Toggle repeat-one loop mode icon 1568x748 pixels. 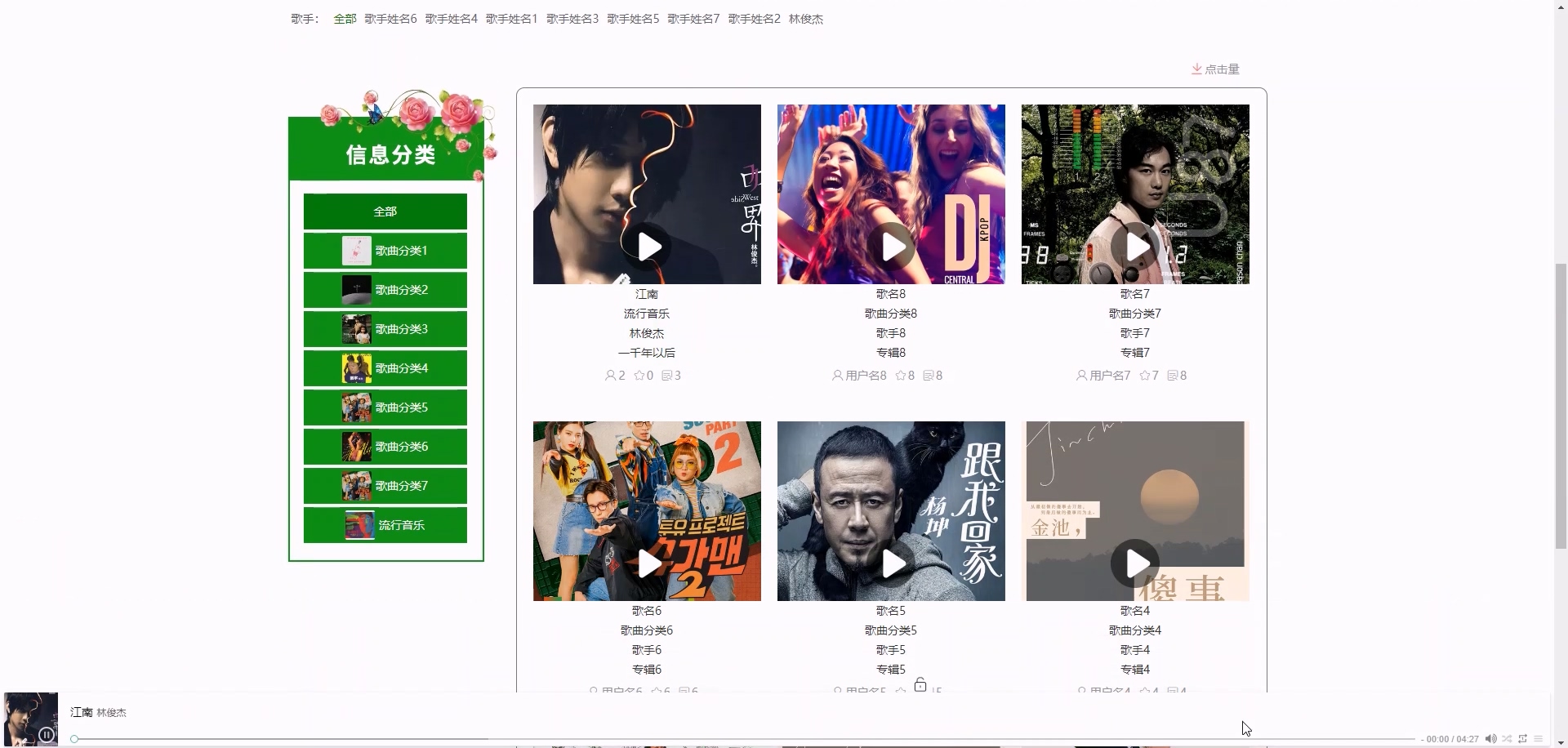tap(1522, 739)
